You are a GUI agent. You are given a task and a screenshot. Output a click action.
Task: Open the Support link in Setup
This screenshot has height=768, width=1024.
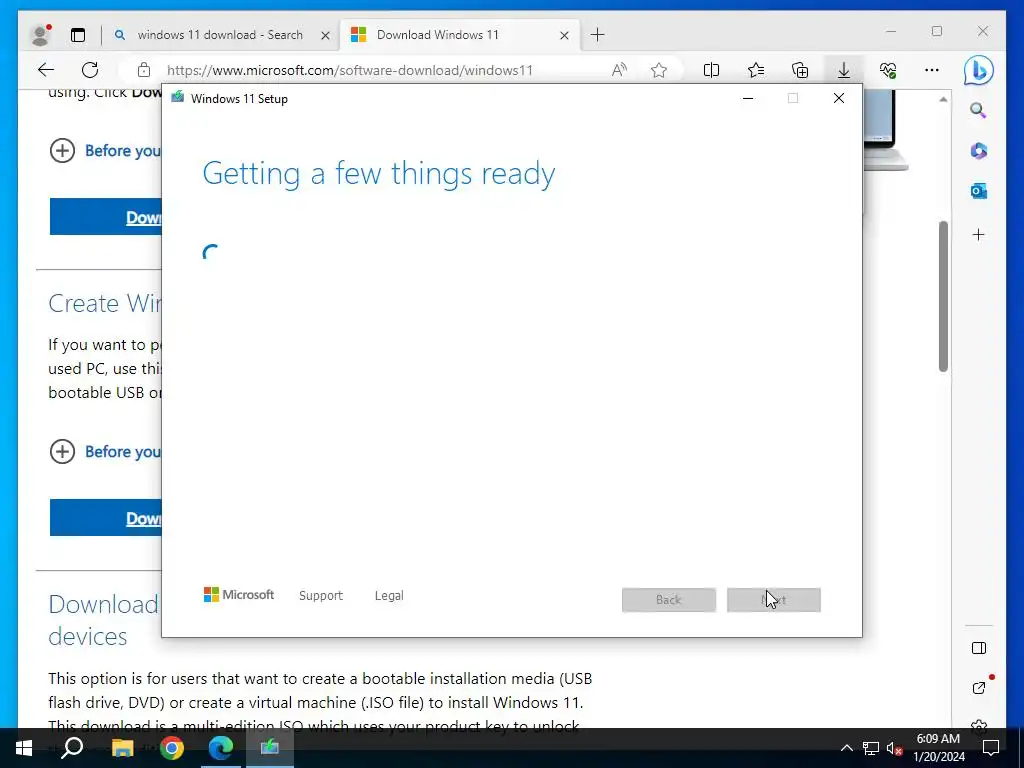click(321, 596)
